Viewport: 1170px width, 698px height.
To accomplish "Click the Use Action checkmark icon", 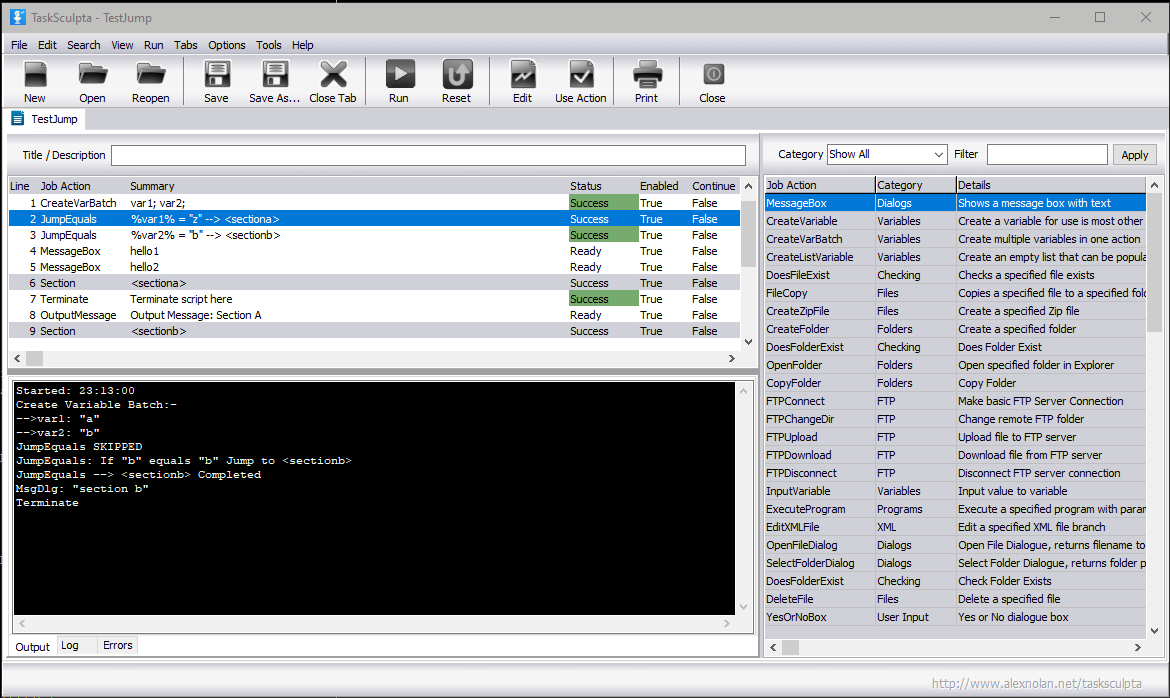I will click(x=581, y=75).
